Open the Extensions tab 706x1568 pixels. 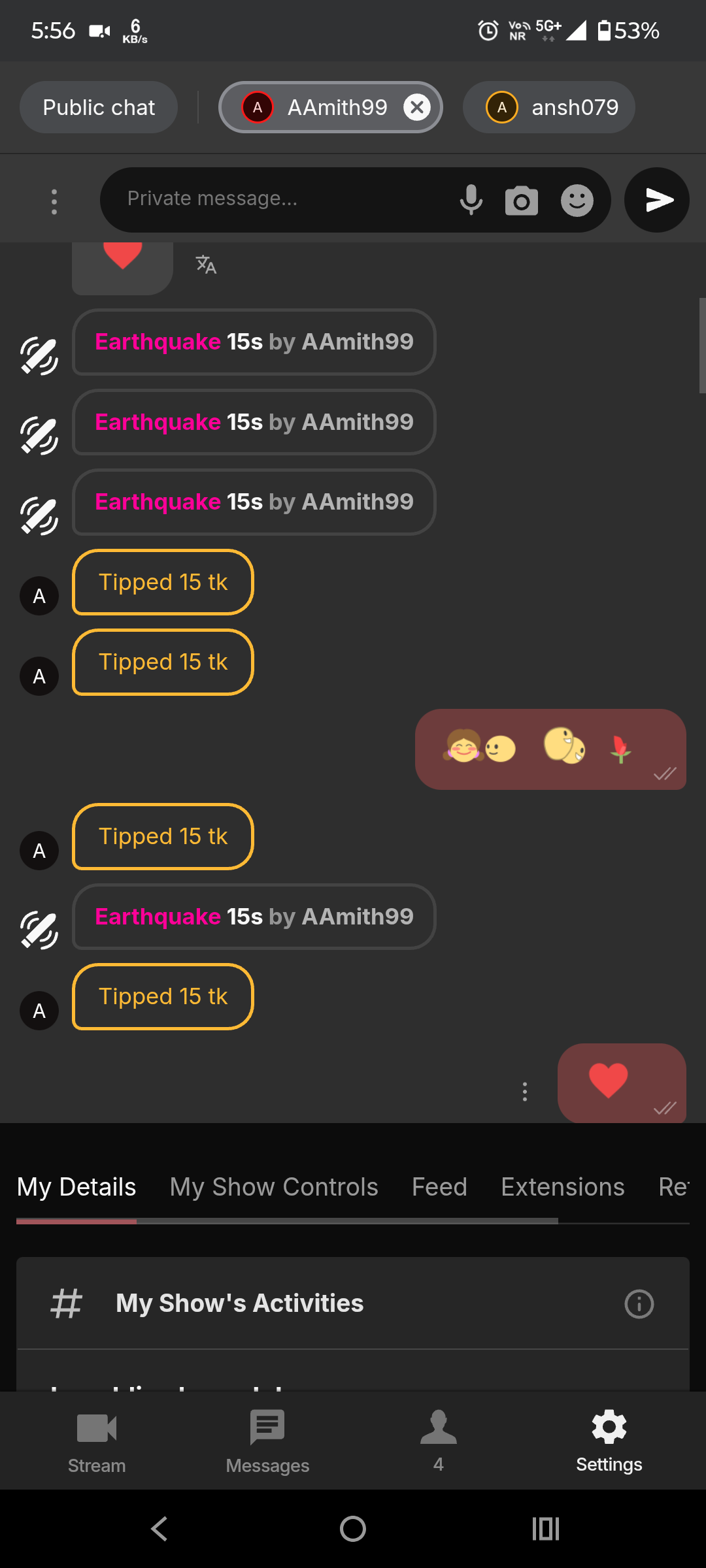point(563,1187)
